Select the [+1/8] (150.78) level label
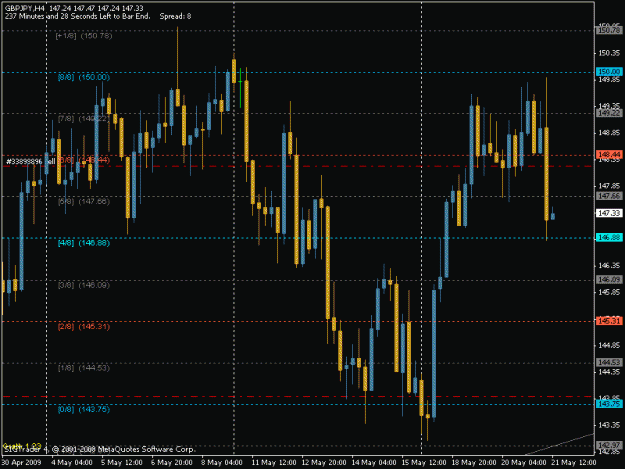625x469 pixels. 84,36
